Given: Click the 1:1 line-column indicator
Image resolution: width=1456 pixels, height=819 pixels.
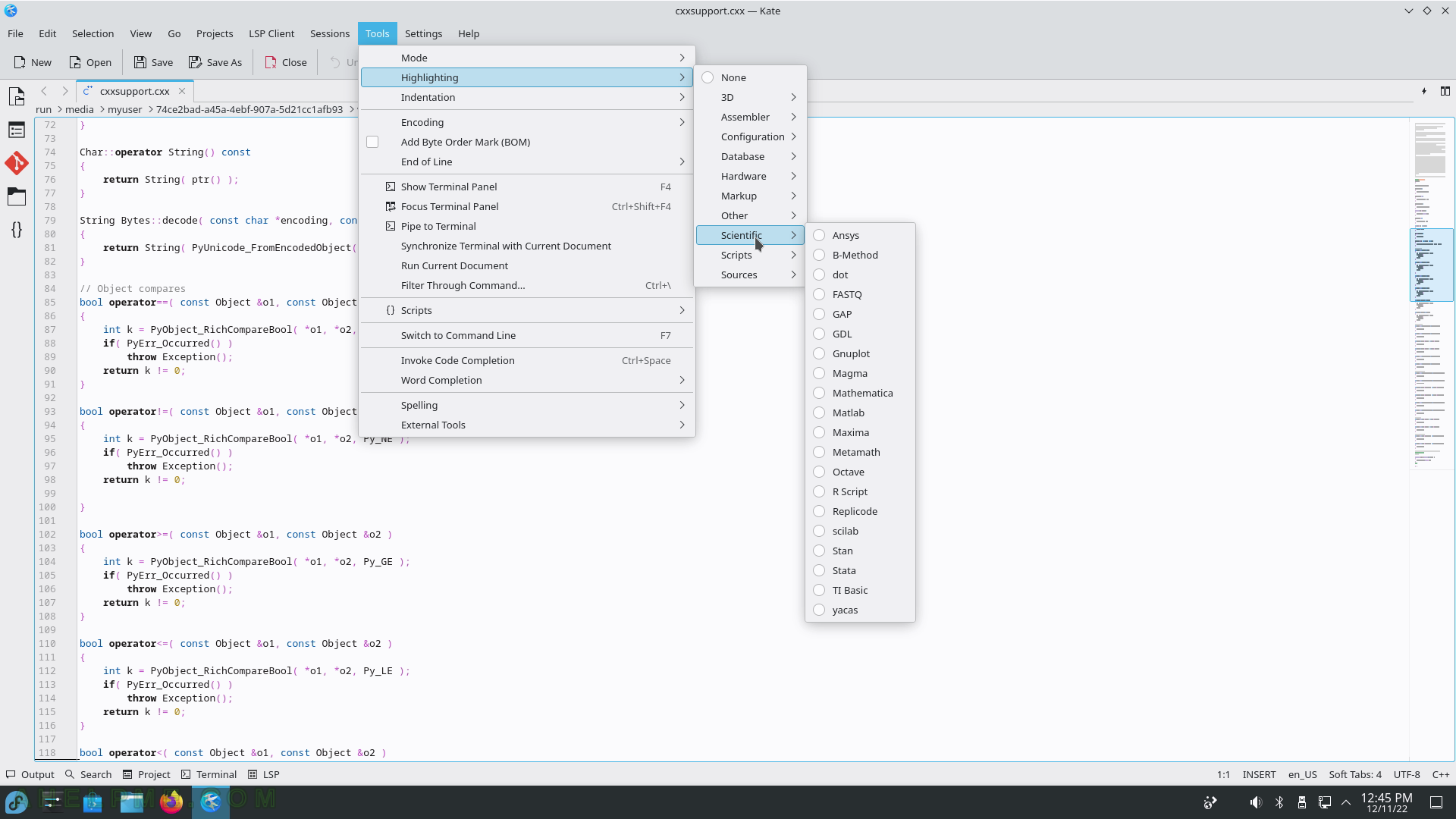Looking at the screenshot, I should (x=1223, y=774).
